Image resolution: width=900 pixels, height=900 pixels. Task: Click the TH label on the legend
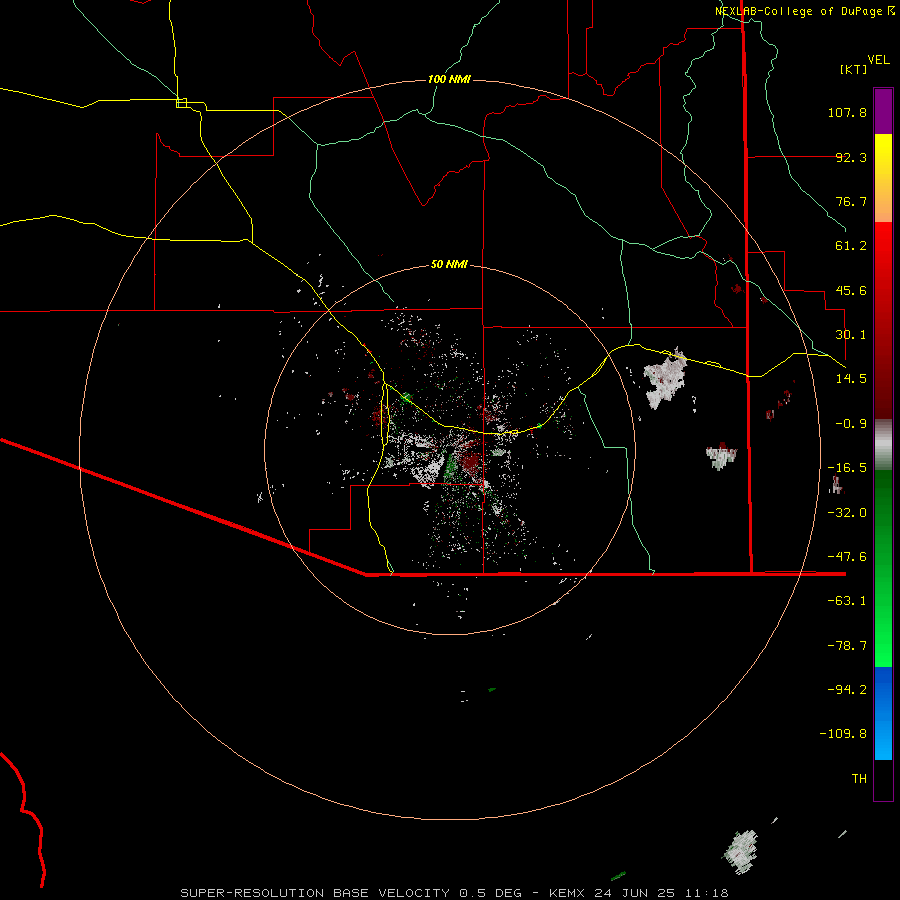(x=859, y=779)
